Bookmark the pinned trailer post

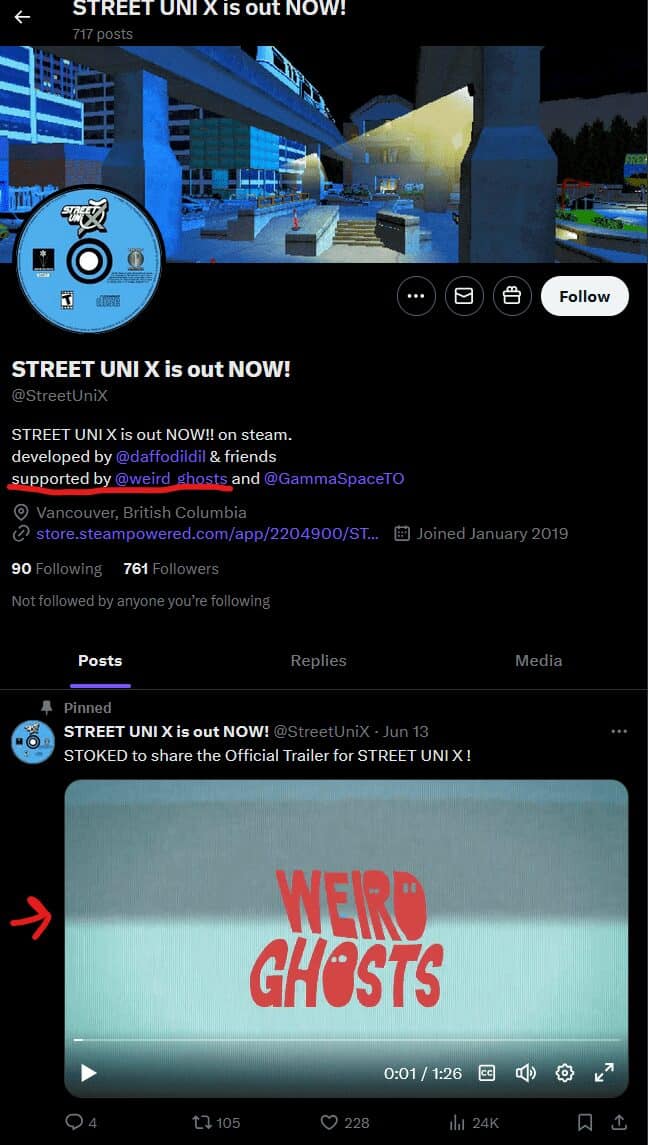585,1122
